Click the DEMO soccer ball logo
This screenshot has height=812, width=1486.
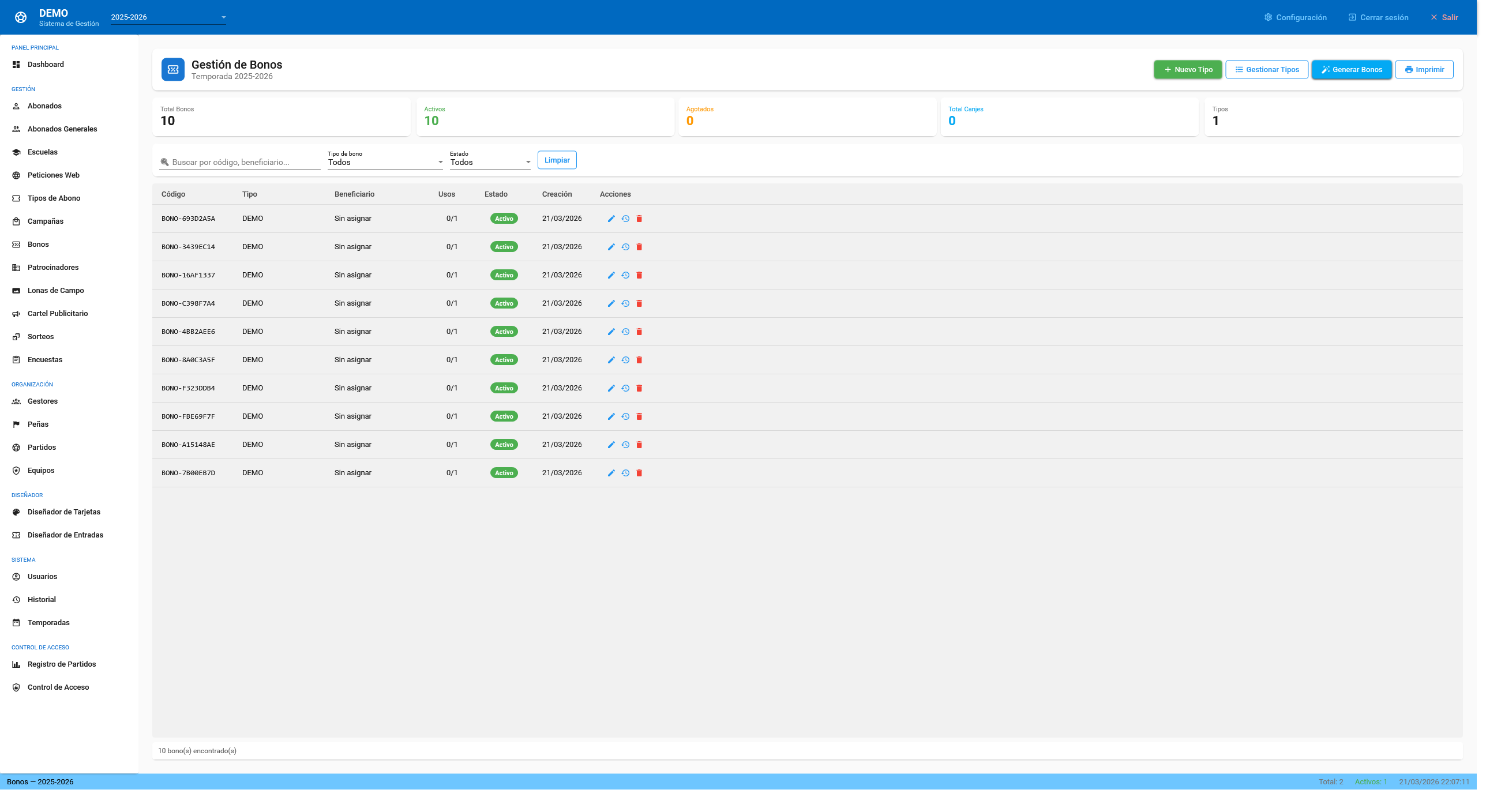point(21,17)
